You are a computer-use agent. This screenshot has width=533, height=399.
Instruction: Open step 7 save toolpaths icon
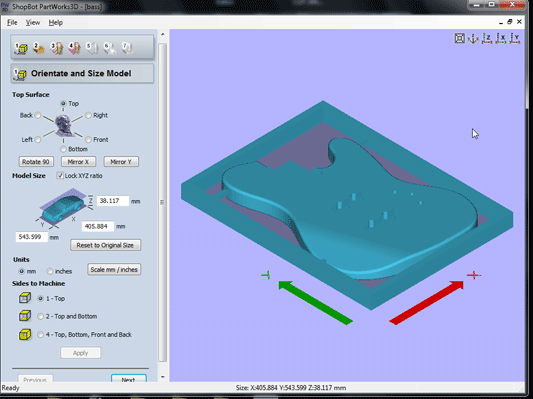[x=127, y=48]
